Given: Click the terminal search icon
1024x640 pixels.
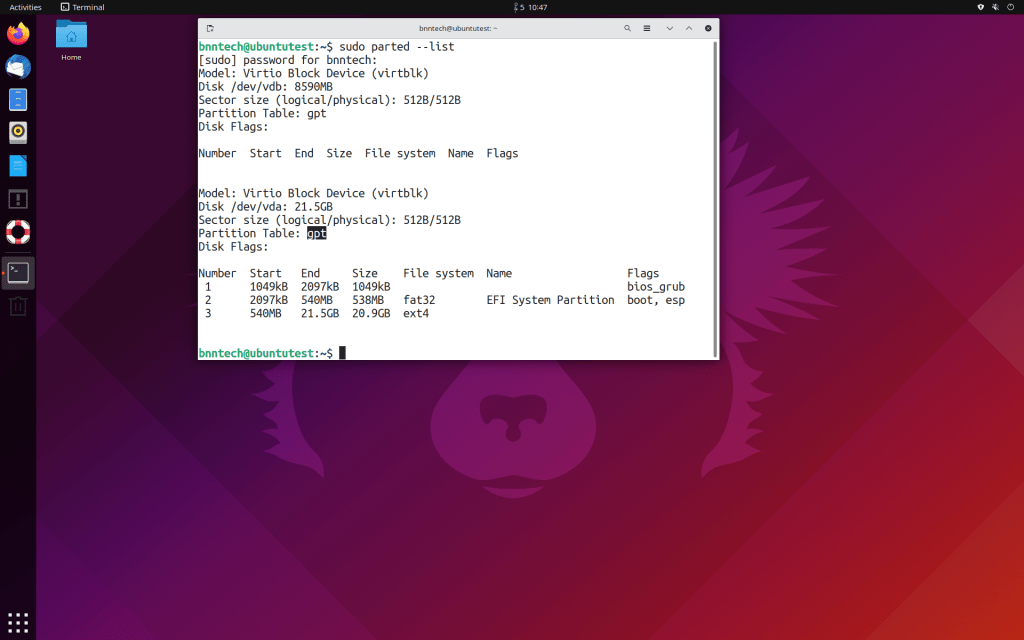Looking at the screenshot, I should click(627, 28).
